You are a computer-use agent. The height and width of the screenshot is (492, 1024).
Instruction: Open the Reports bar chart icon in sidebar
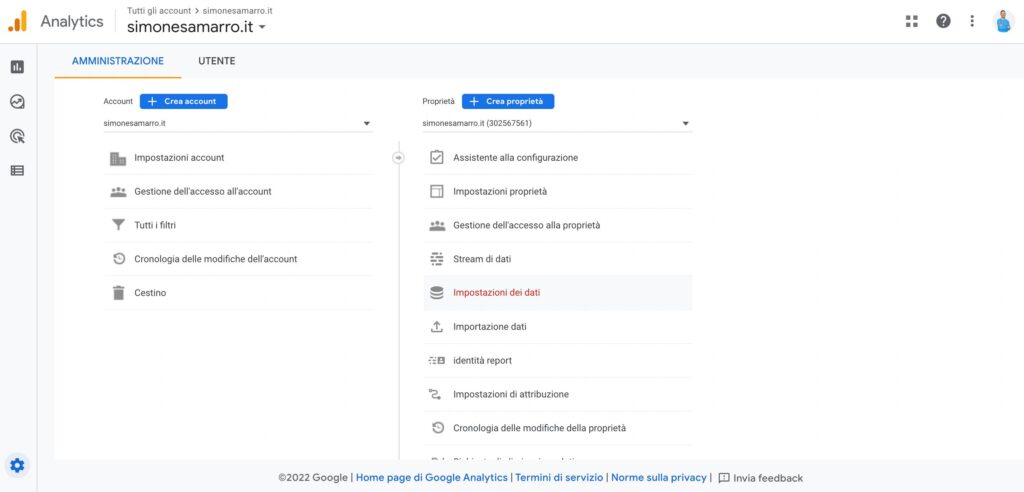[x=18, y=67]
